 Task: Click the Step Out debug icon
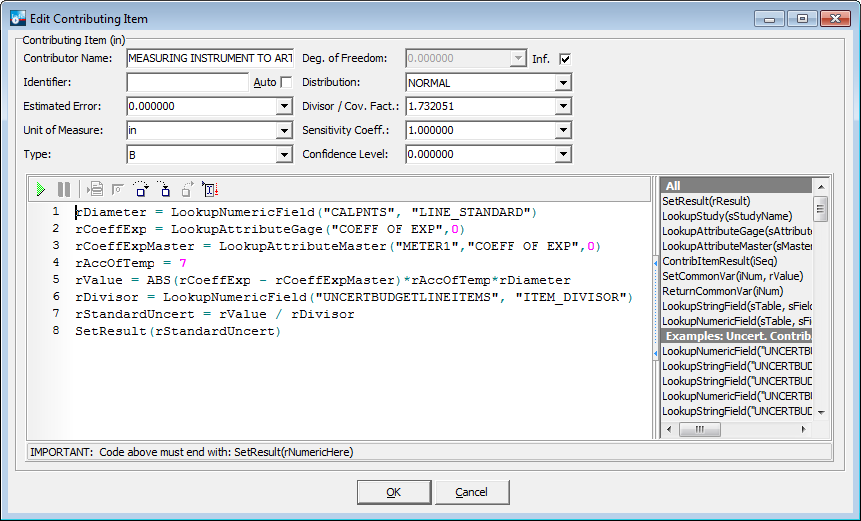coord(187,189)
